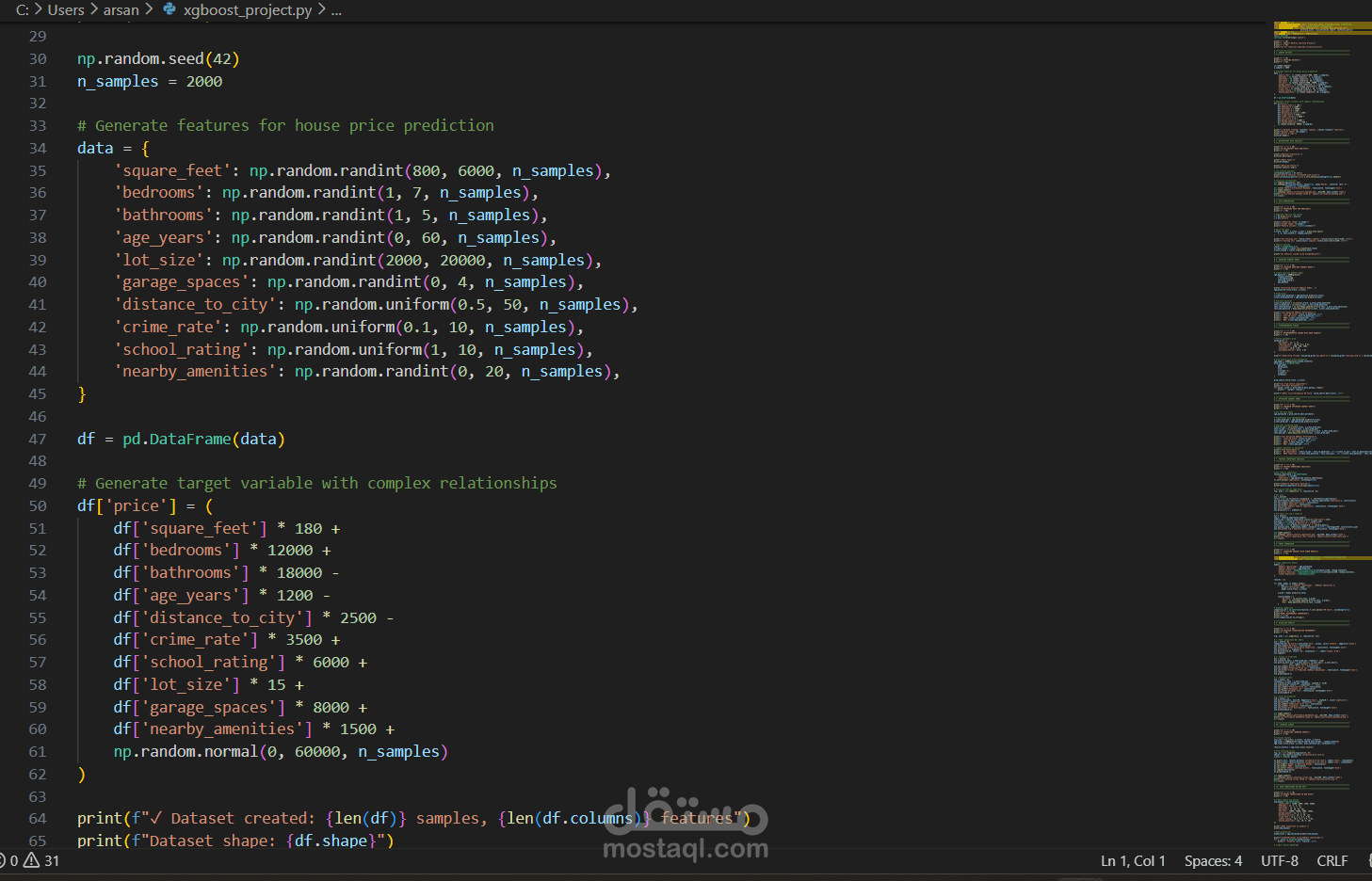Click the Users breadcrumb segment
Screen dimensions: 1372x881
[x=66, y=9]
